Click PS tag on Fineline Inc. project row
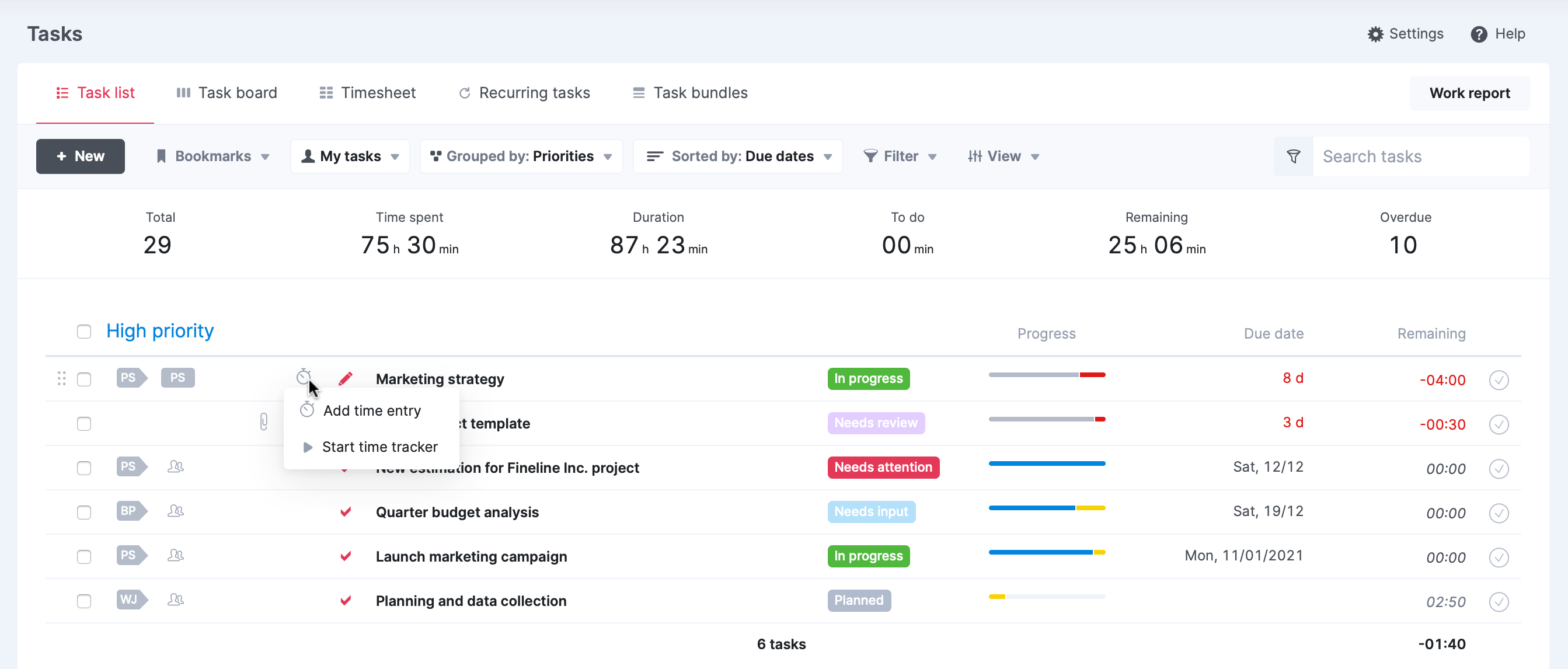This screenshot has width=1568, height=669. (131, 466)
